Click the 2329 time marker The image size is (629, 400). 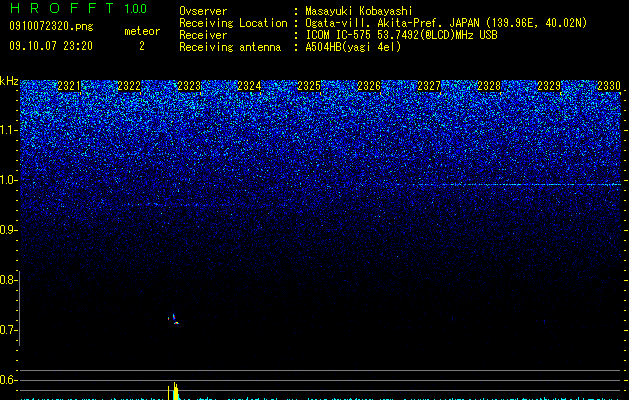pos(549,86)
